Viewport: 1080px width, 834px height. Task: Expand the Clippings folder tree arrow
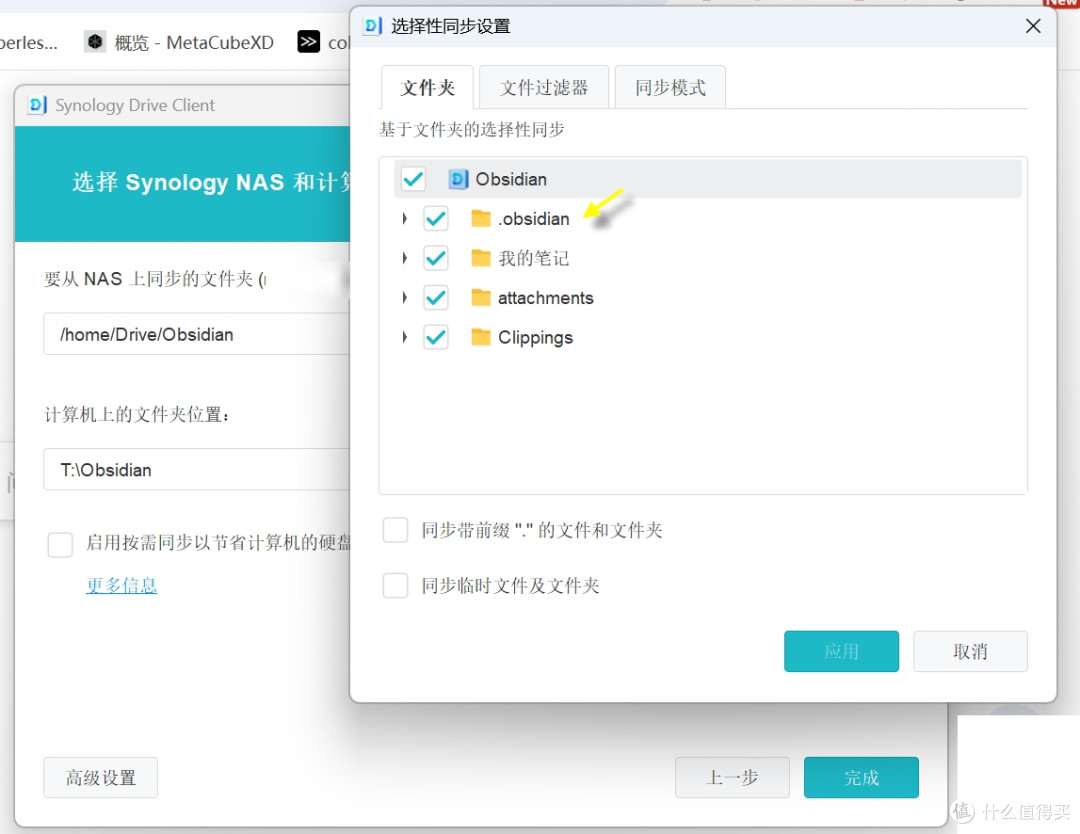tap(404, 337)
